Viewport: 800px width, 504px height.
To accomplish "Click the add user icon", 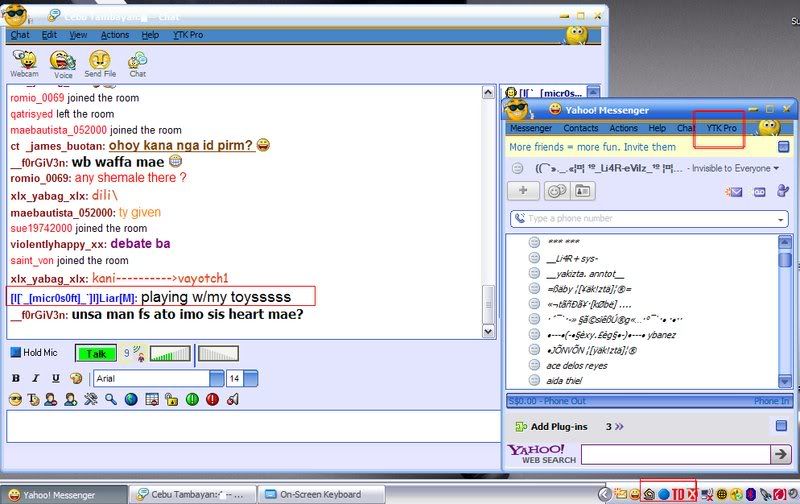I will 71,399.
